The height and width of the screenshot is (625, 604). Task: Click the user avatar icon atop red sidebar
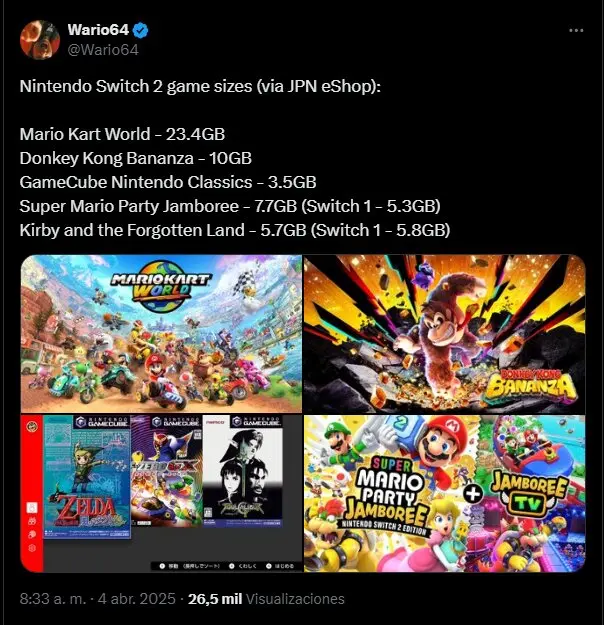(32, 426)
